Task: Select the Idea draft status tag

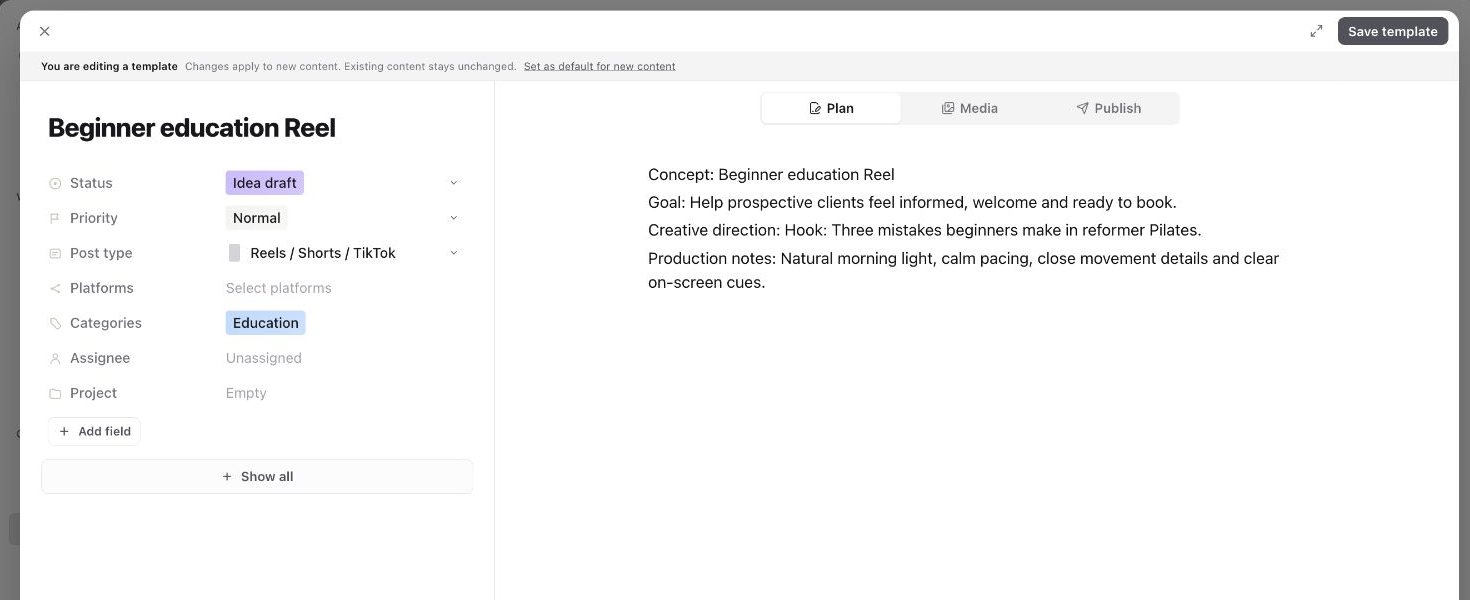Action: (265, 183)
